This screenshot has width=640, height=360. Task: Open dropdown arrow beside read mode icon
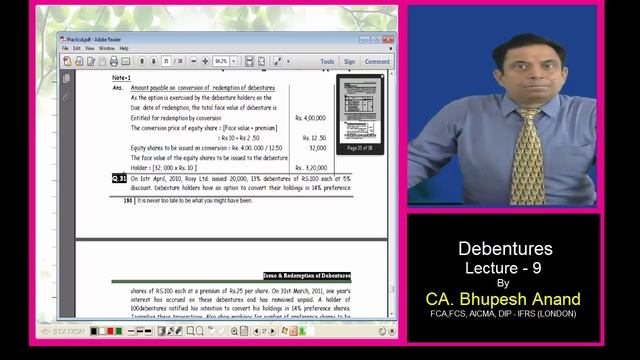coord(289,61)
